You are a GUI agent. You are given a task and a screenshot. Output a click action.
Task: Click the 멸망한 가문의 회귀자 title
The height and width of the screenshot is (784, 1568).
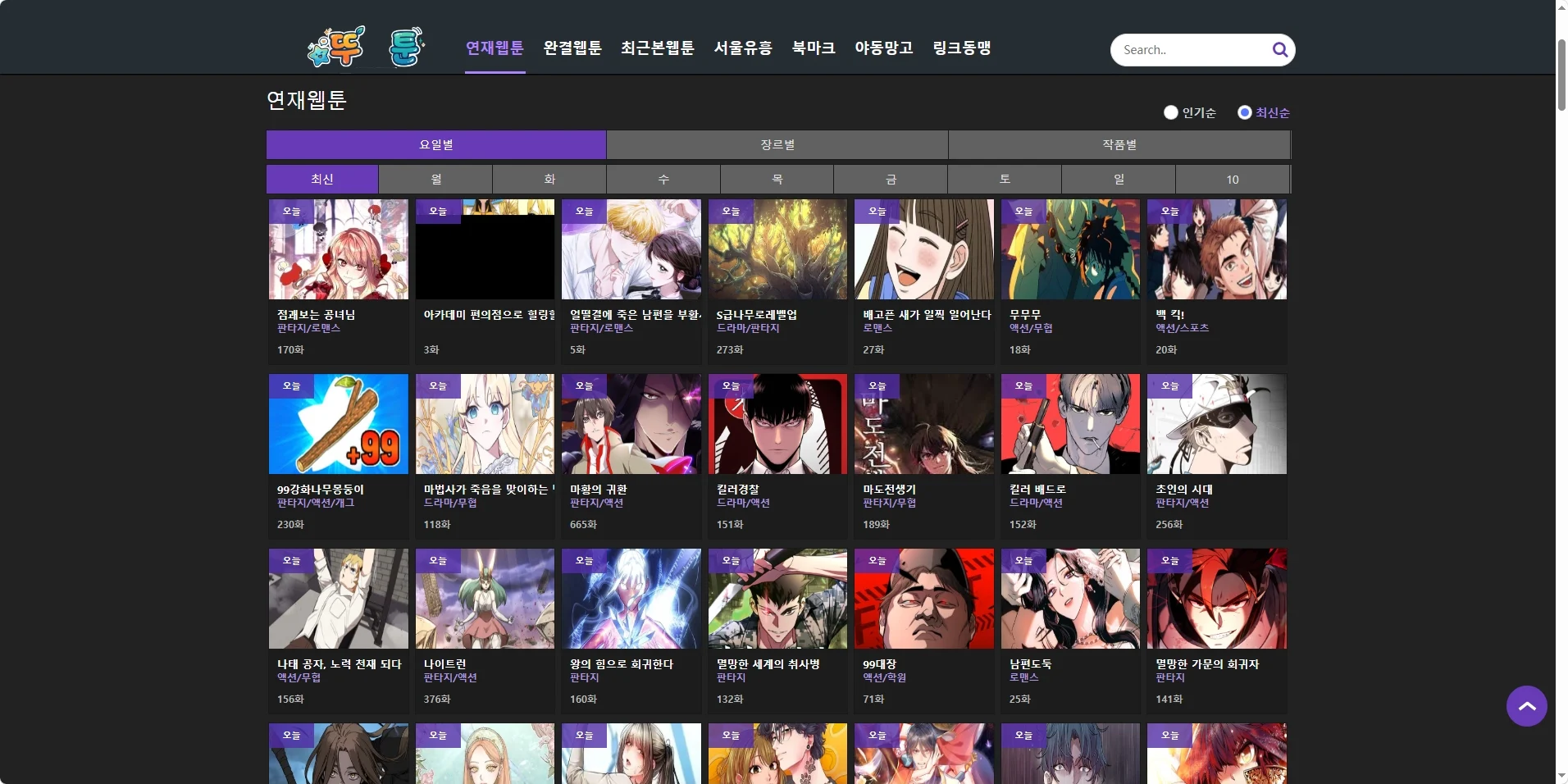[1207, 663]
